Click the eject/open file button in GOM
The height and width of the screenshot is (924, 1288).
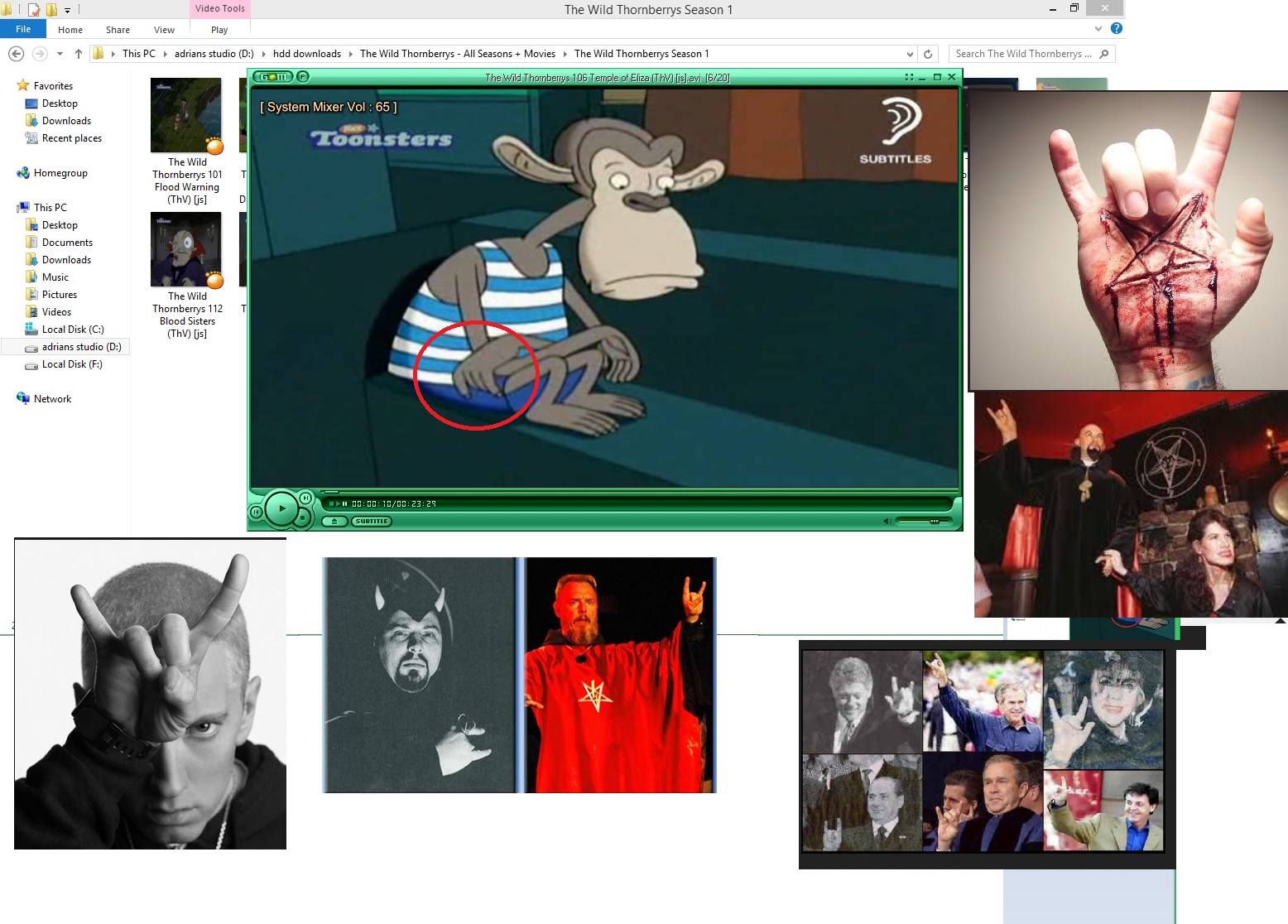tap(334, 522)
